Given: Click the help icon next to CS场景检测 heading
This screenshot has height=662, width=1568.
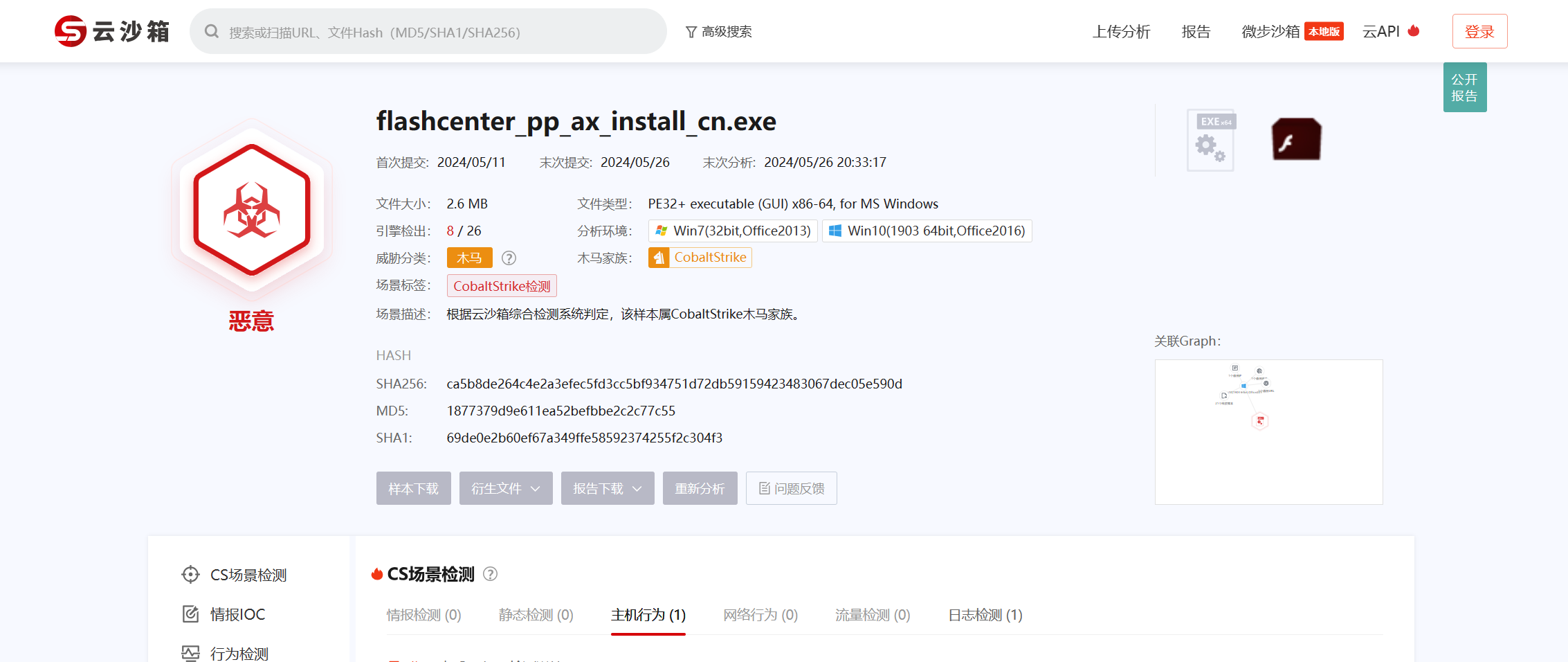Looking at the screenshot, I should pos(490,574).
